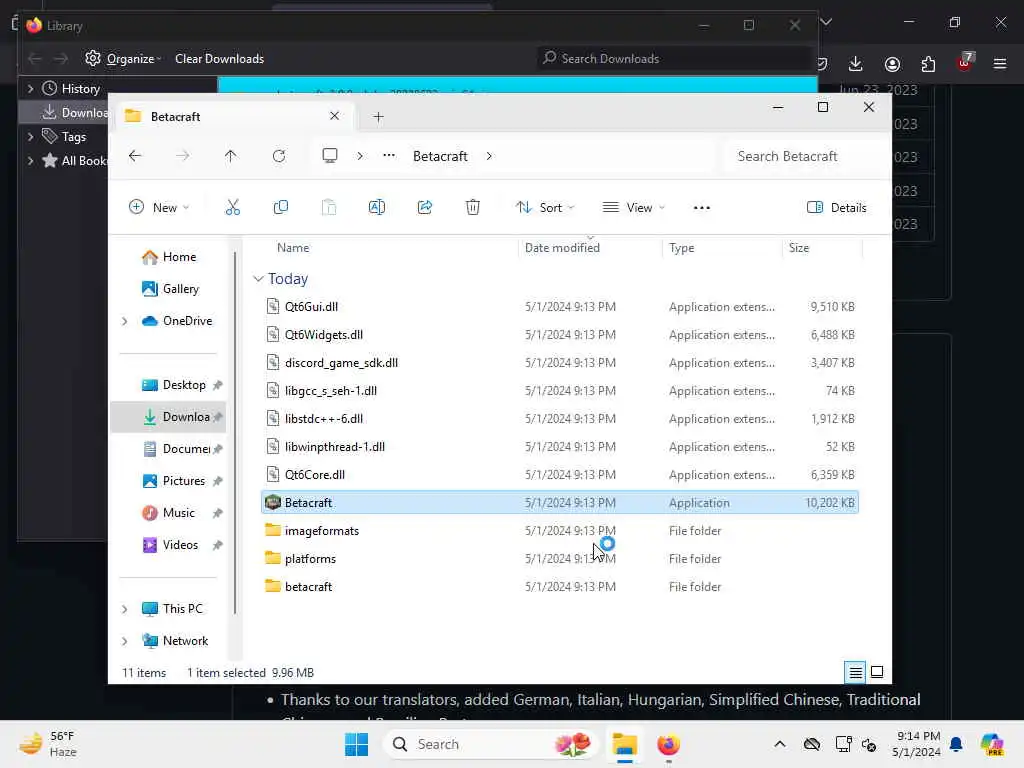This screenshot has width=1024, height=768.
Task: Click Search Downloads field in Library
Action: [x=673, y=59]
